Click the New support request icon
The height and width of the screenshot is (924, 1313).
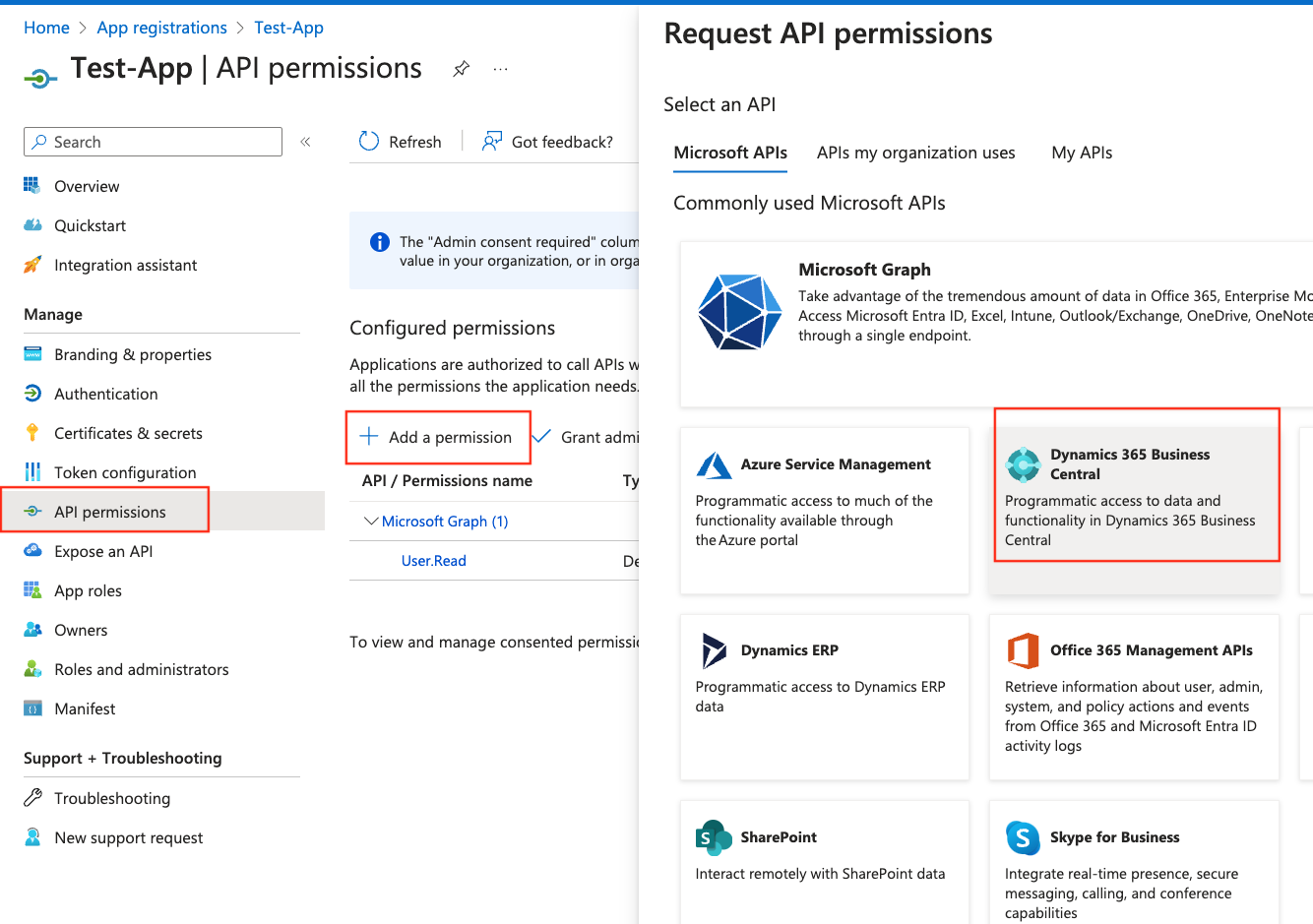click(x=32, y=837)
